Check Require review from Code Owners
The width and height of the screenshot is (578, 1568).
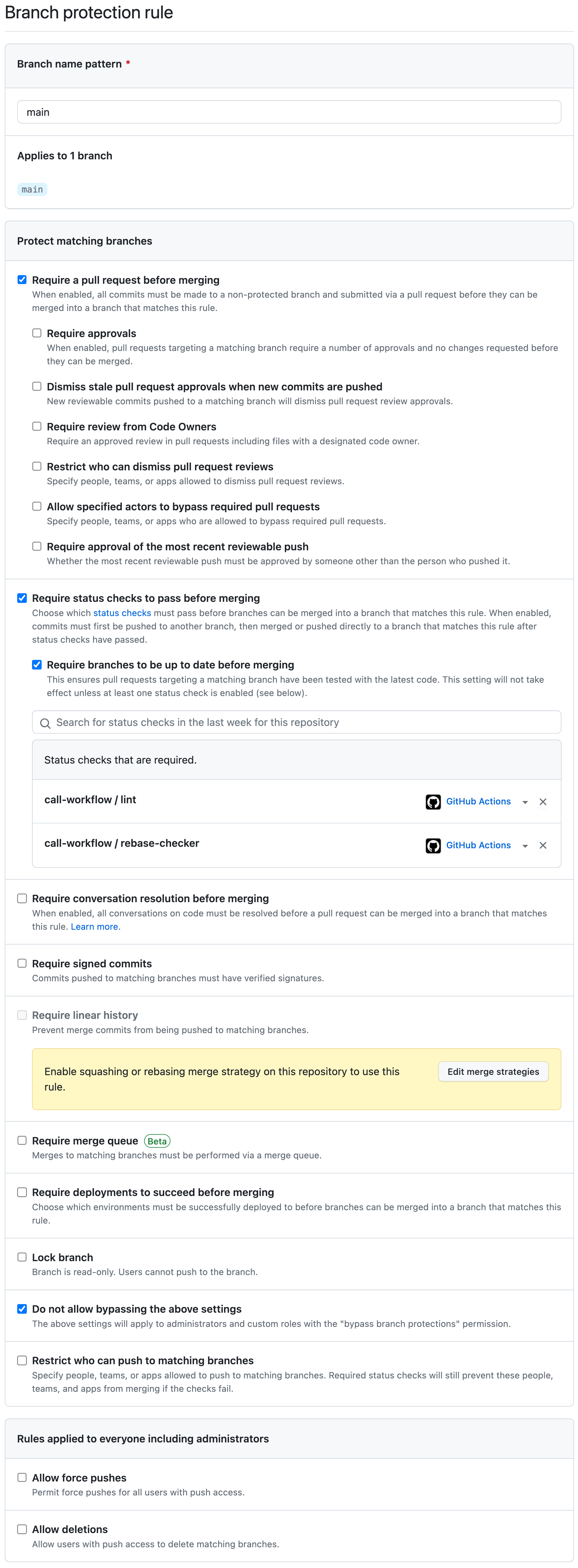click(x=36, y=427)
